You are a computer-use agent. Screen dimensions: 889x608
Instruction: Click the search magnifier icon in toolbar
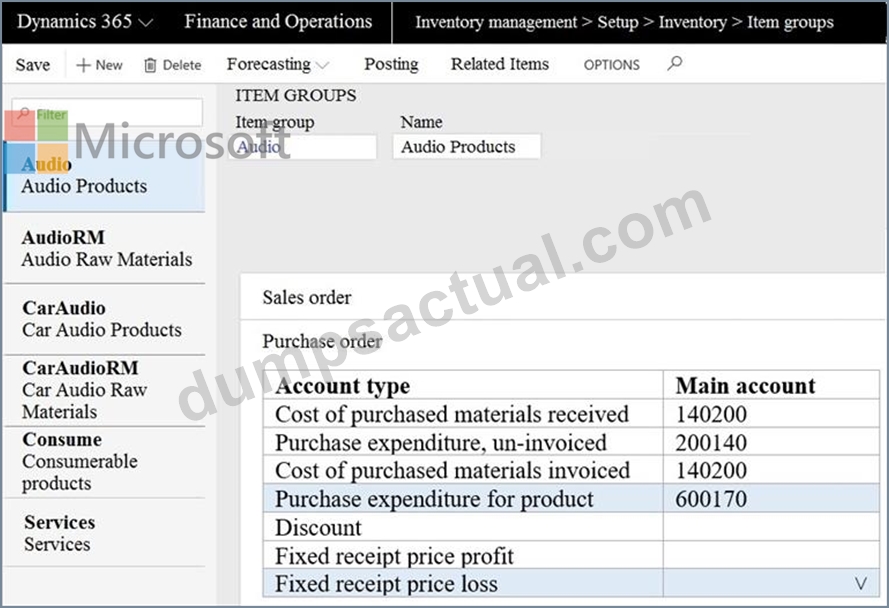click(675, 63)
